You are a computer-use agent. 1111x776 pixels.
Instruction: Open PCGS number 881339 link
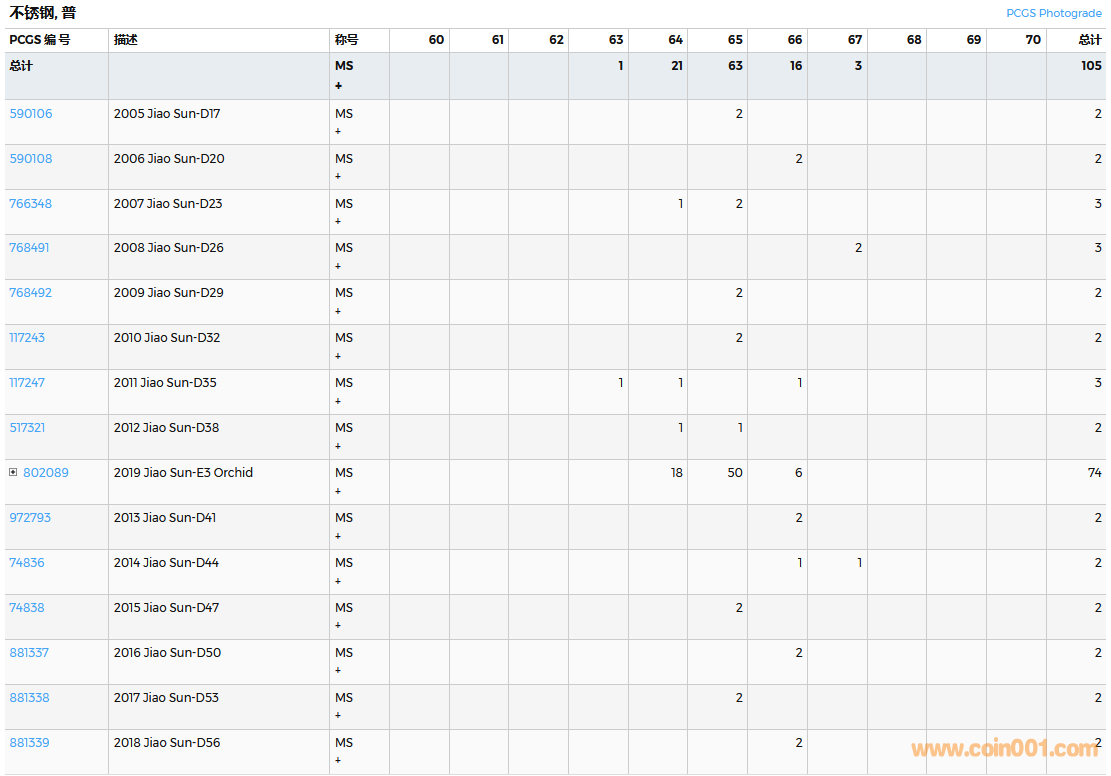click(x=29, y=743)
